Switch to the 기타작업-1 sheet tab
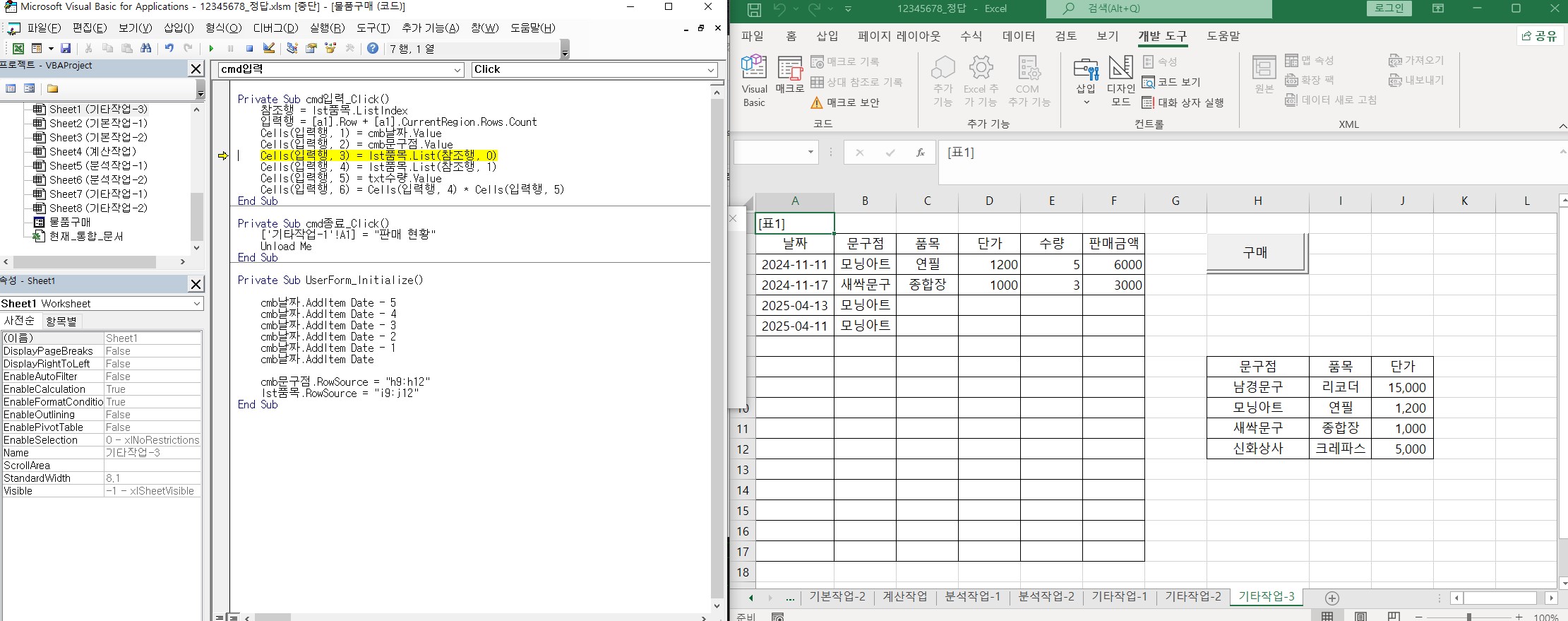This screenshot has width=1568, height=621. coord(1119,596)
